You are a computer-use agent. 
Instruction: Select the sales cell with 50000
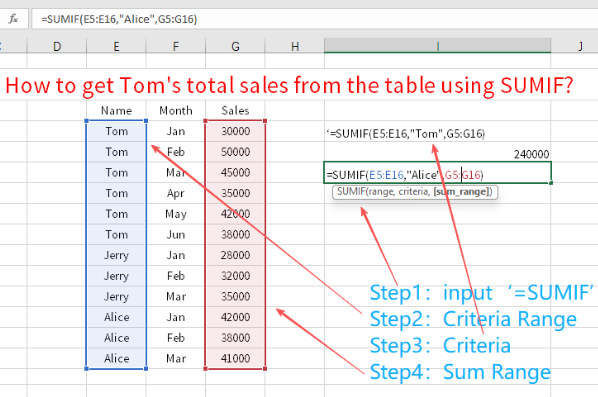235,152
